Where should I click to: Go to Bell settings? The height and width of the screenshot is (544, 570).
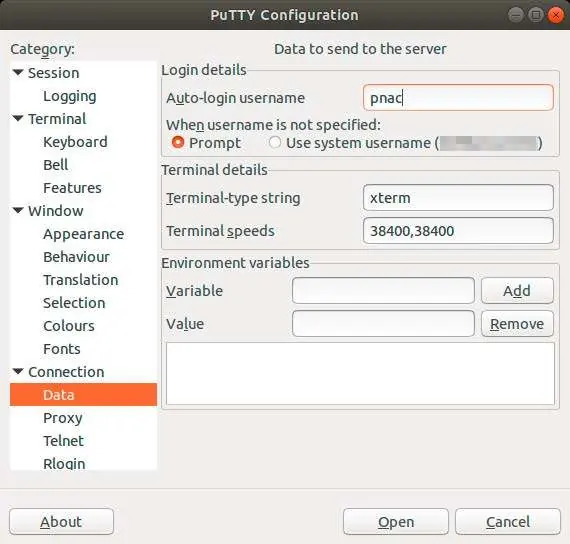55,165
